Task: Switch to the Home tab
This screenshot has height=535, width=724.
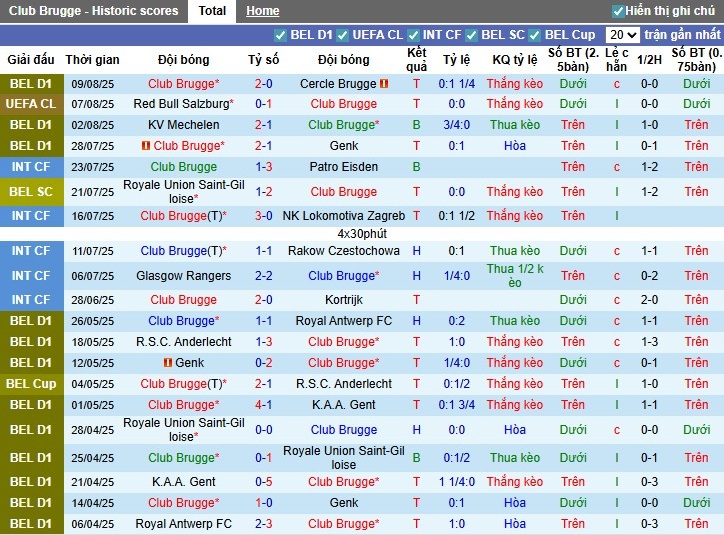Action: point(262,11)
